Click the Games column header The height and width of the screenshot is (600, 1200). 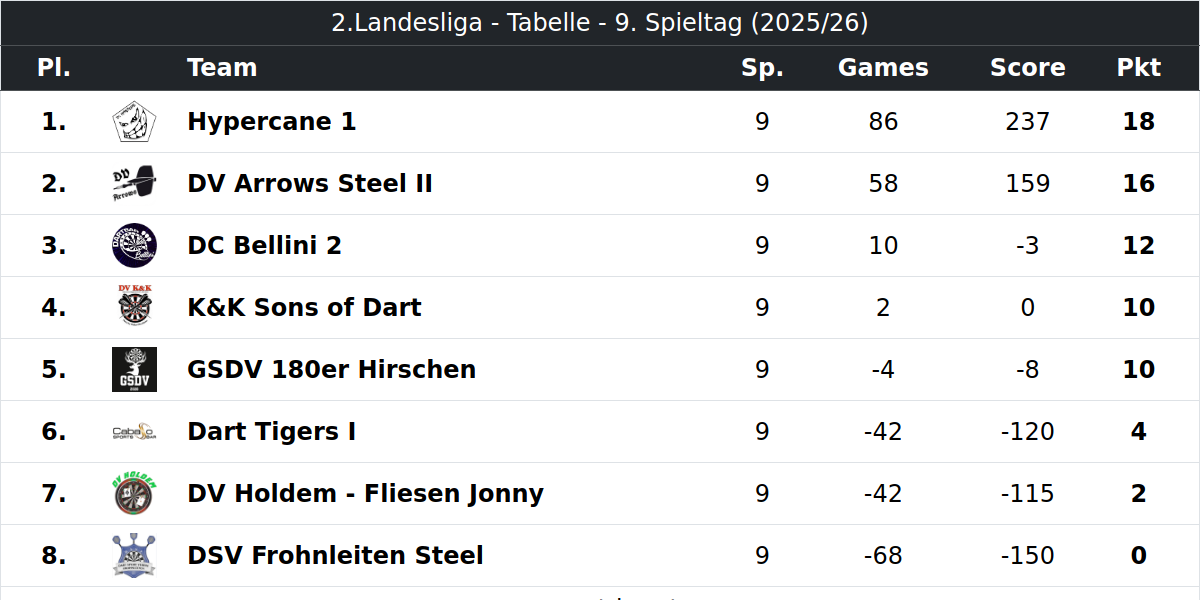(883, 68)
